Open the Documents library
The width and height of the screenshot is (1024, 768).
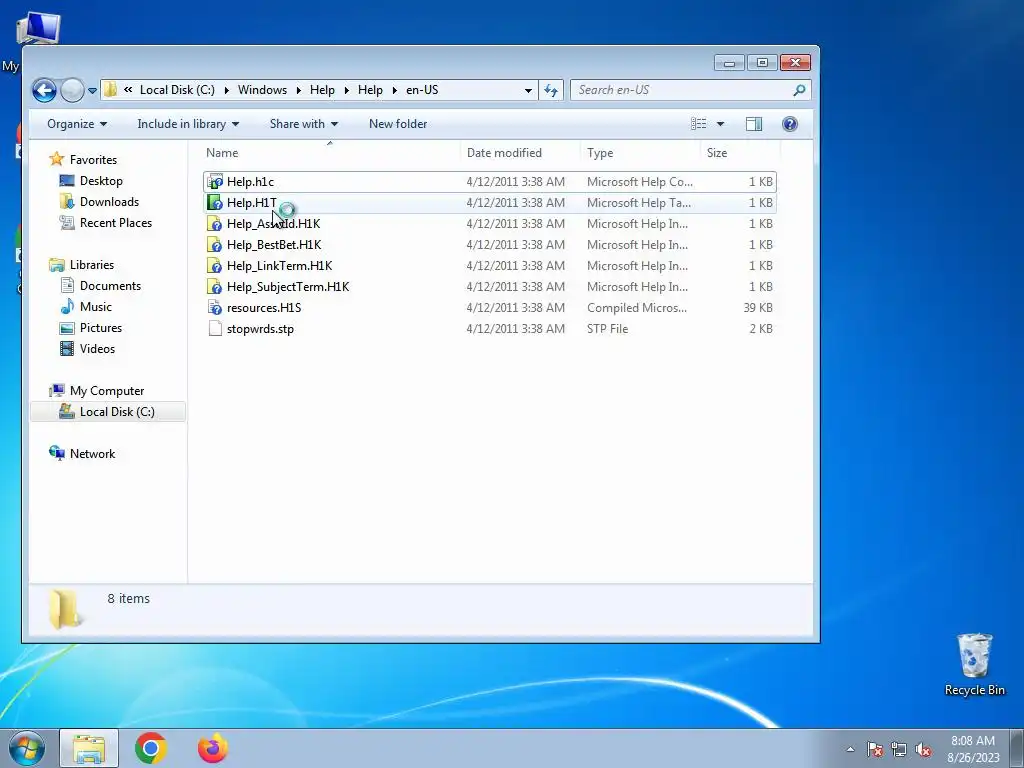(110, 285)
